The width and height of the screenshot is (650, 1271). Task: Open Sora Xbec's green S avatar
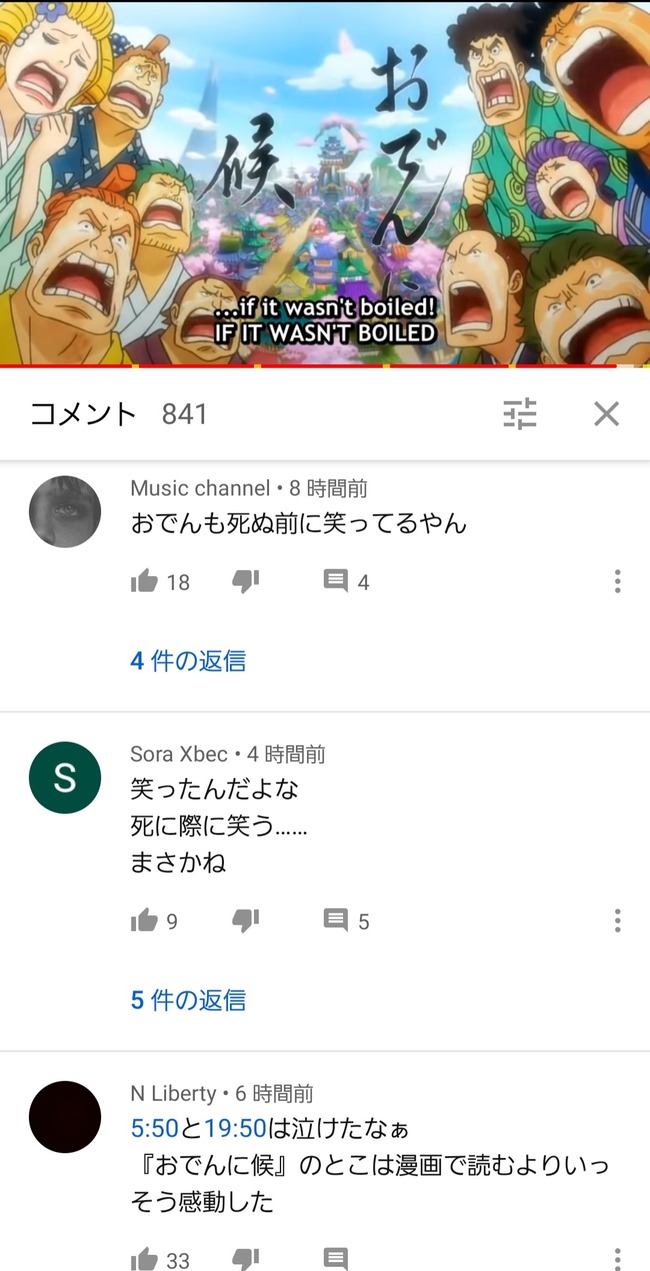(65, 778)
